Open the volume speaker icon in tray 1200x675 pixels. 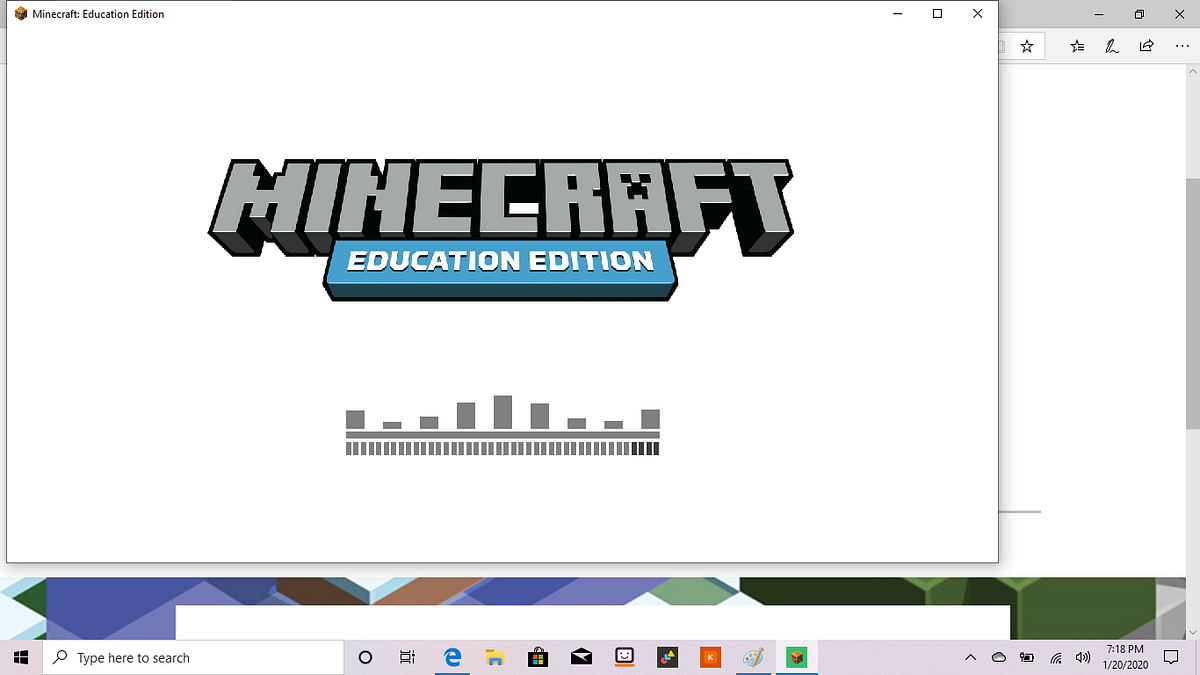click(x=1083, y=657)
